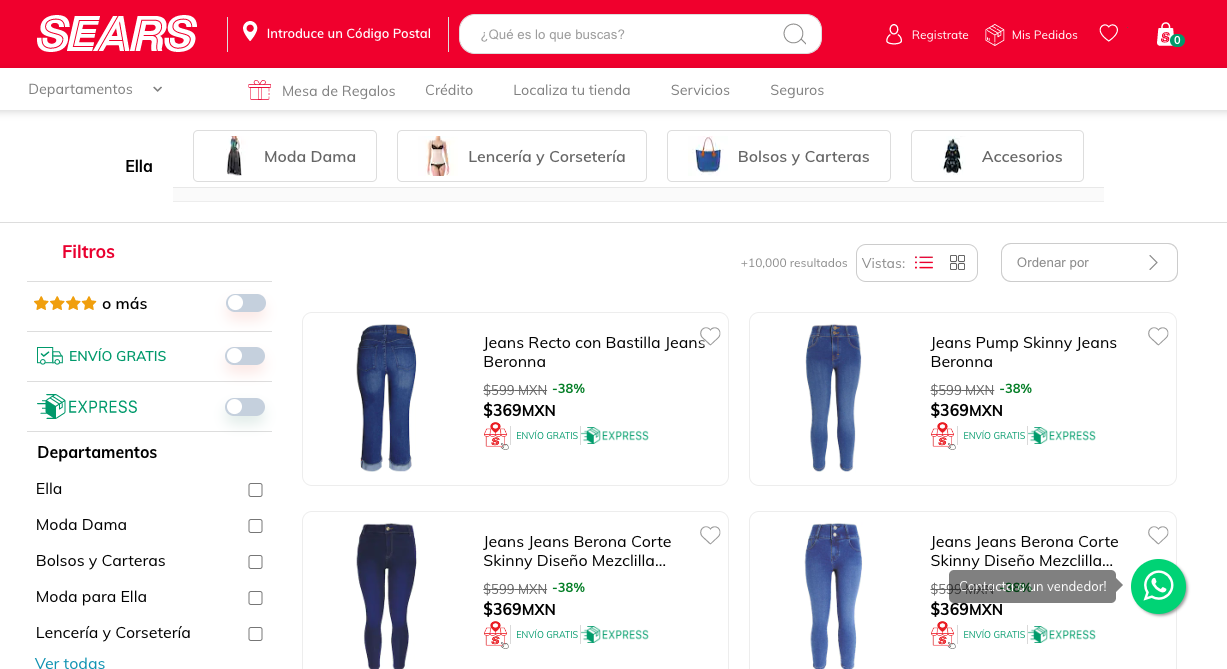
Task: Open Jeans Recto con Bastilla product image
Action: 387,398
